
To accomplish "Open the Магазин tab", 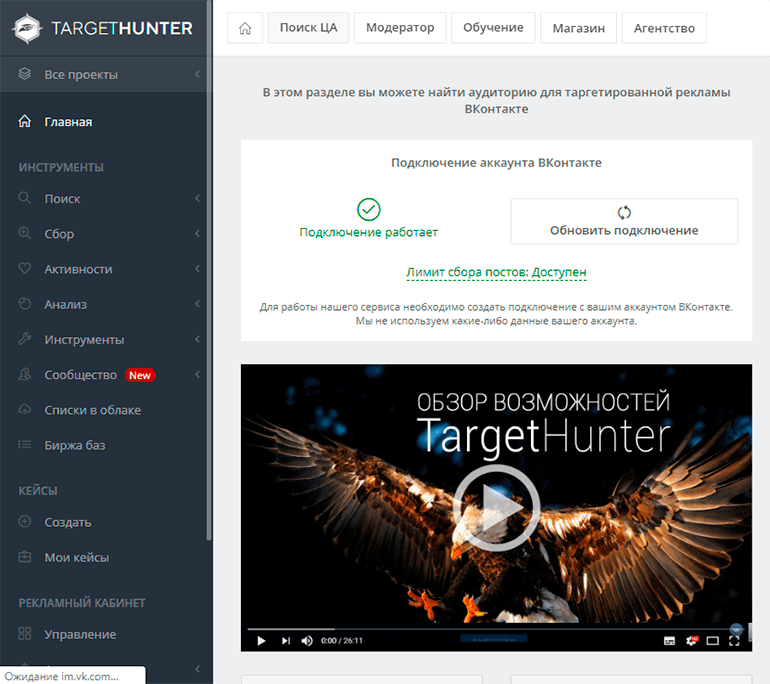I will (x=578, y=28).
